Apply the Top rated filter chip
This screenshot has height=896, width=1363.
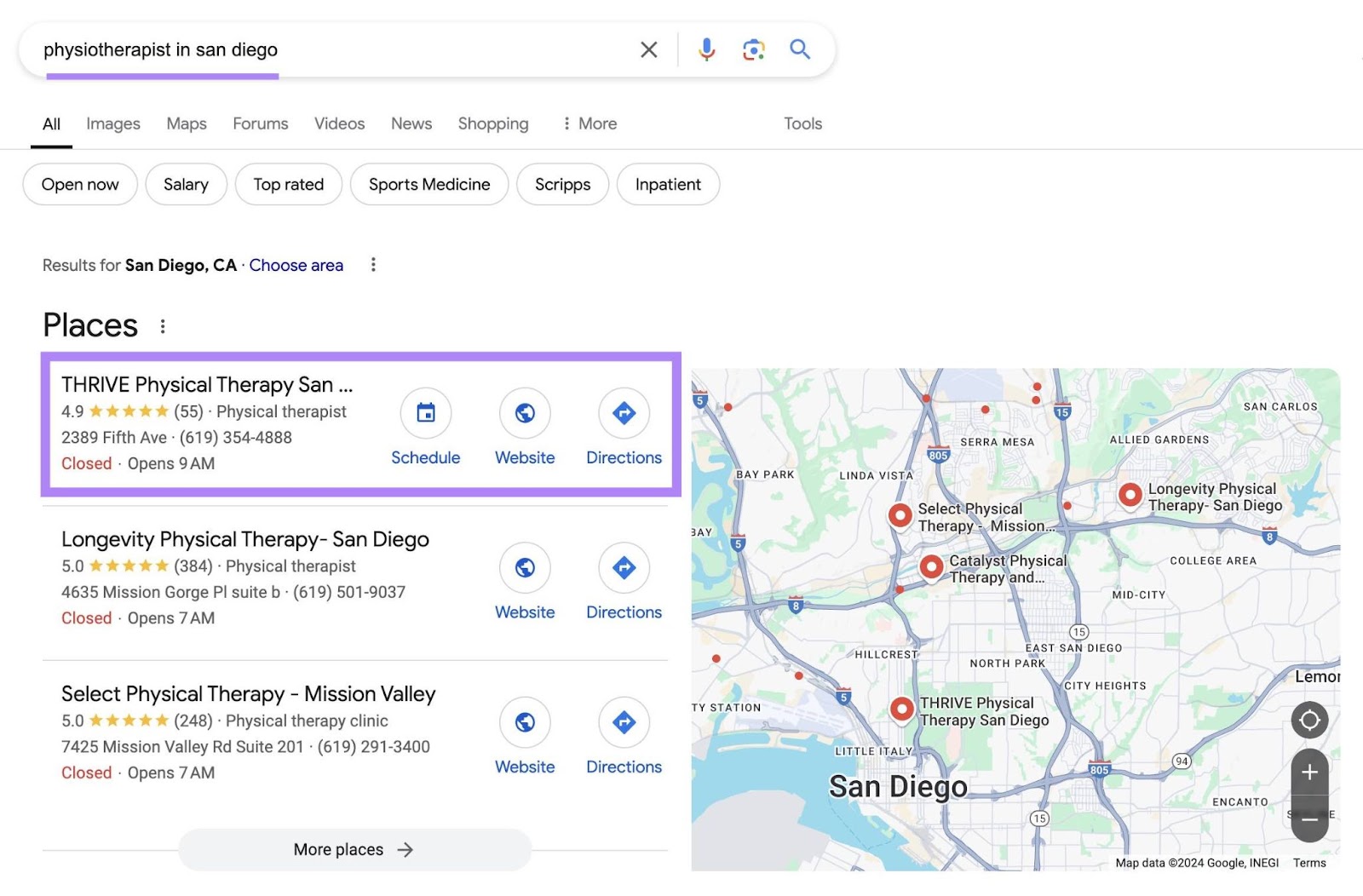(289, 184)
